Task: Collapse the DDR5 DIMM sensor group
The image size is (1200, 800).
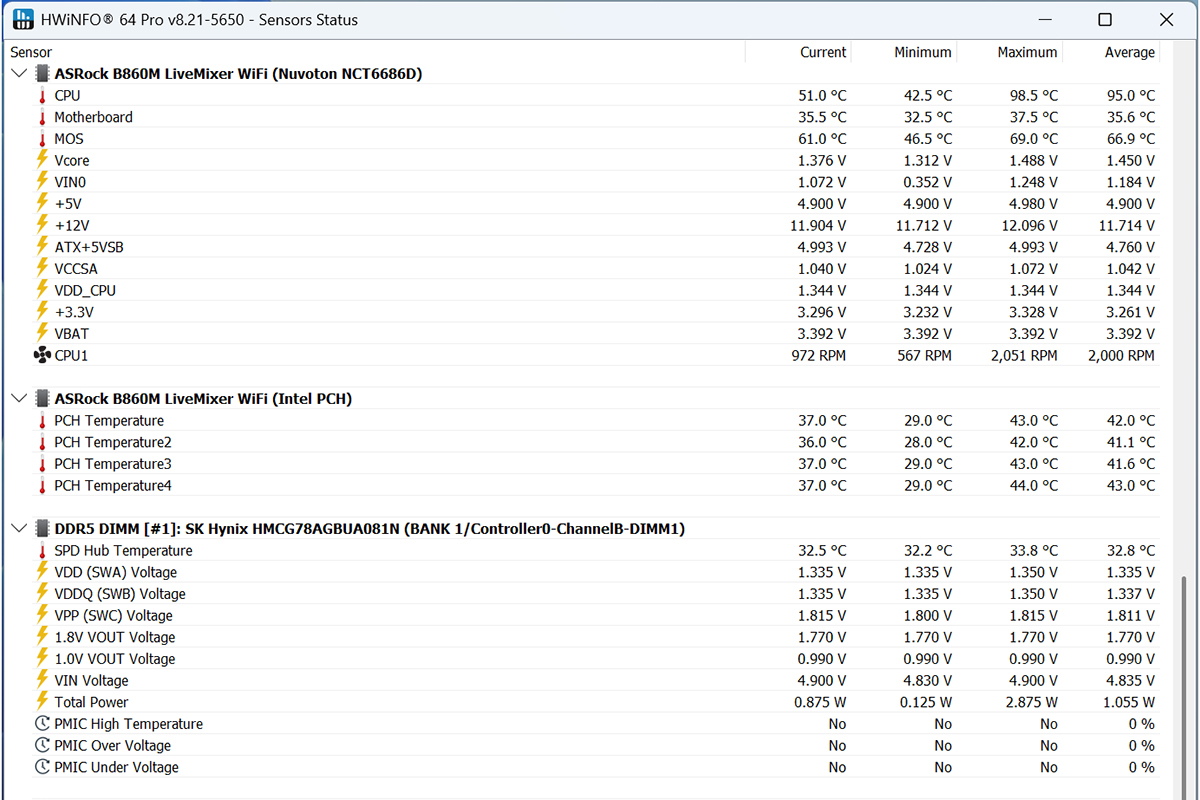Action: click(x=19, y=529)
